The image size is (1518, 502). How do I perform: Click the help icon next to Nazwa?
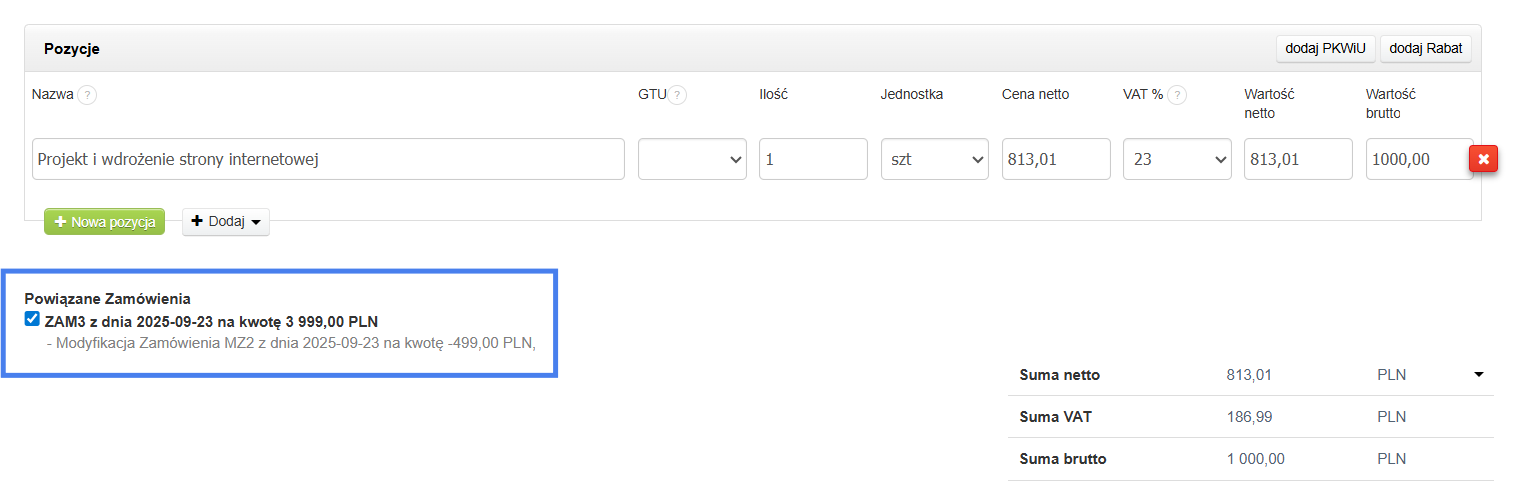88,96
